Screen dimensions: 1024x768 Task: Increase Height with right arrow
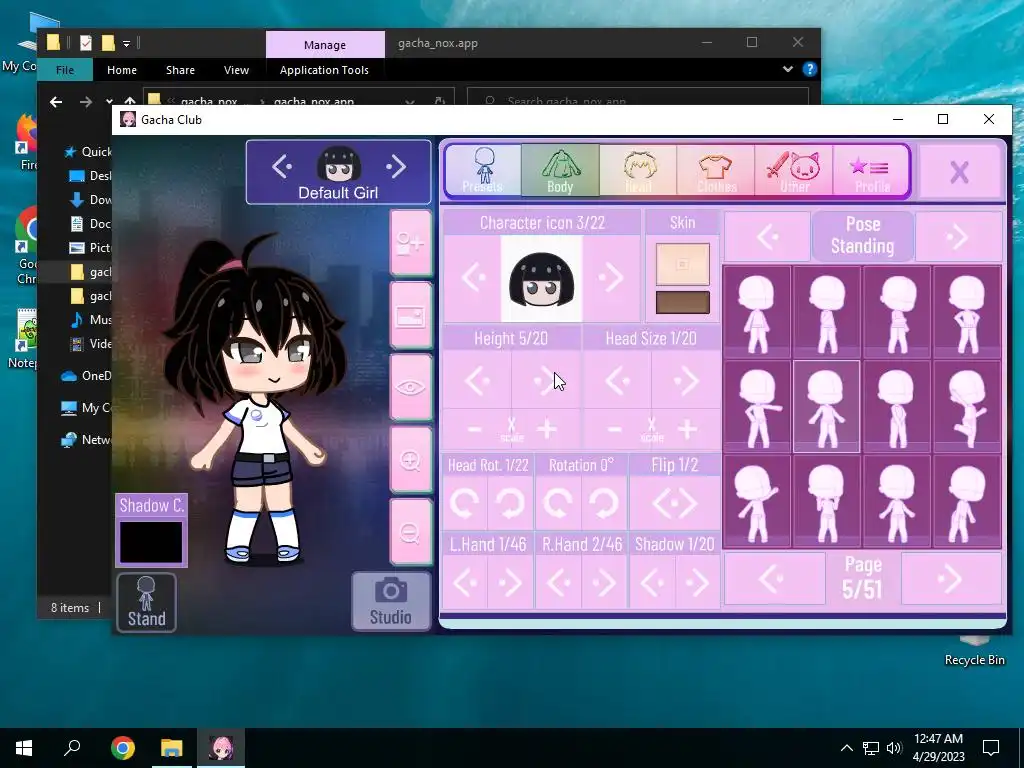546,380
